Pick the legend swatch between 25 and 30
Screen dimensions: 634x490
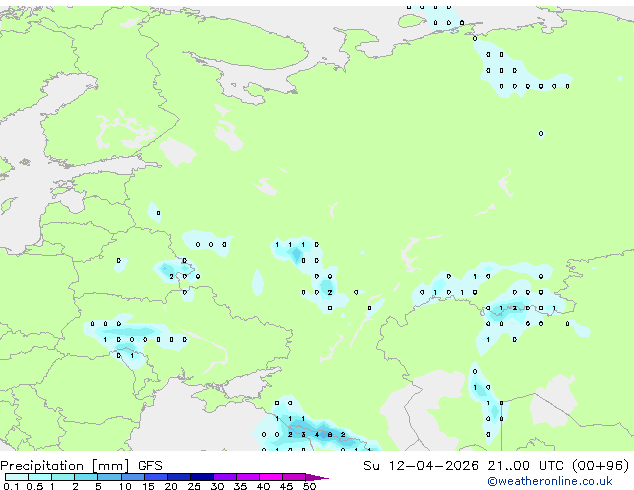point(202,477)
